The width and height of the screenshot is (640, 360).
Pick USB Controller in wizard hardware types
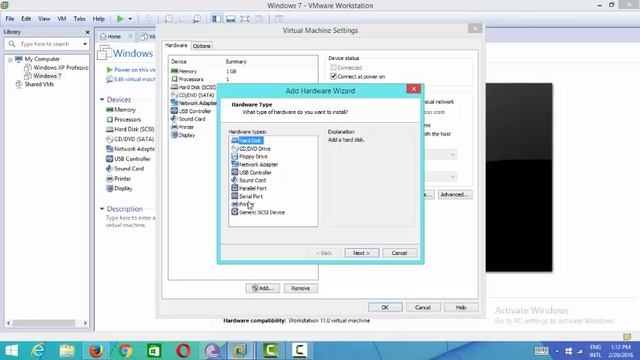251,172
